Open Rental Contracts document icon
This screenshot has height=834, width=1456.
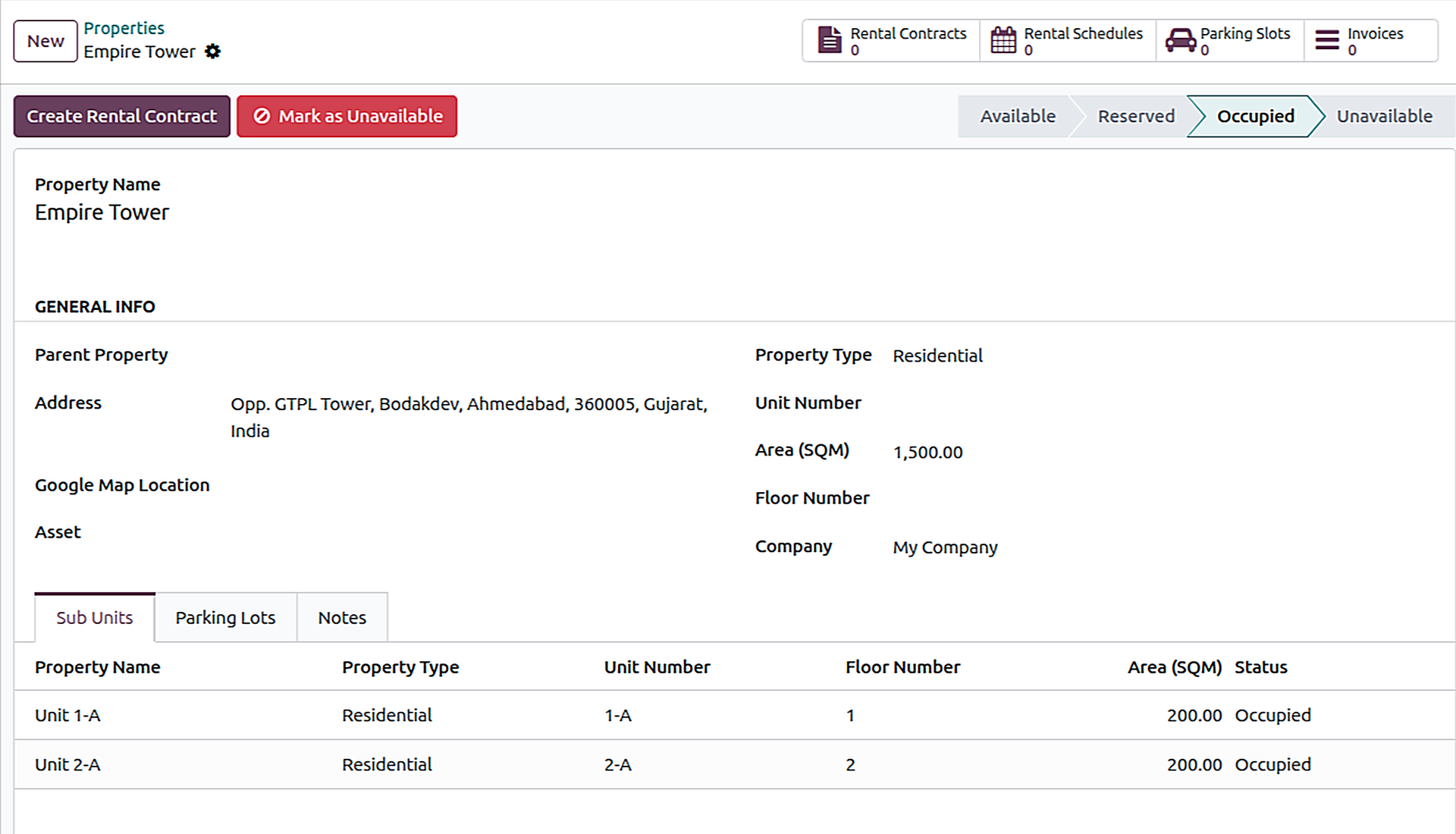point(830,40)
